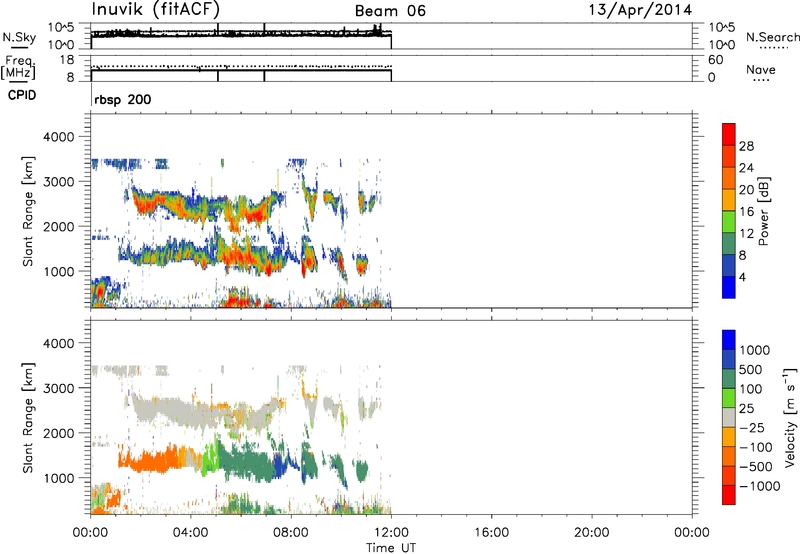Click the "Freq. [MHz]" axis label
This screenshot has width=800, height=554.
pyautogui.click(x=18, y=67)
